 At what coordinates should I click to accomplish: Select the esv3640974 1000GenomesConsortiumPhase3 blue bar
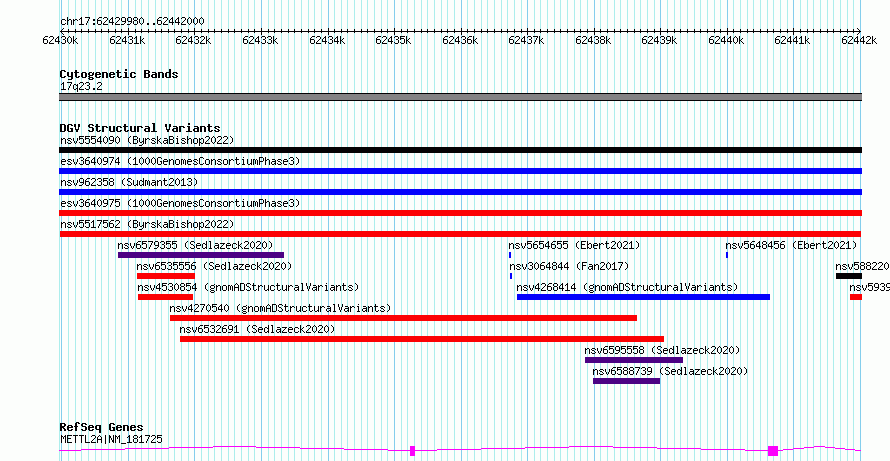click(x=460, y=171)
